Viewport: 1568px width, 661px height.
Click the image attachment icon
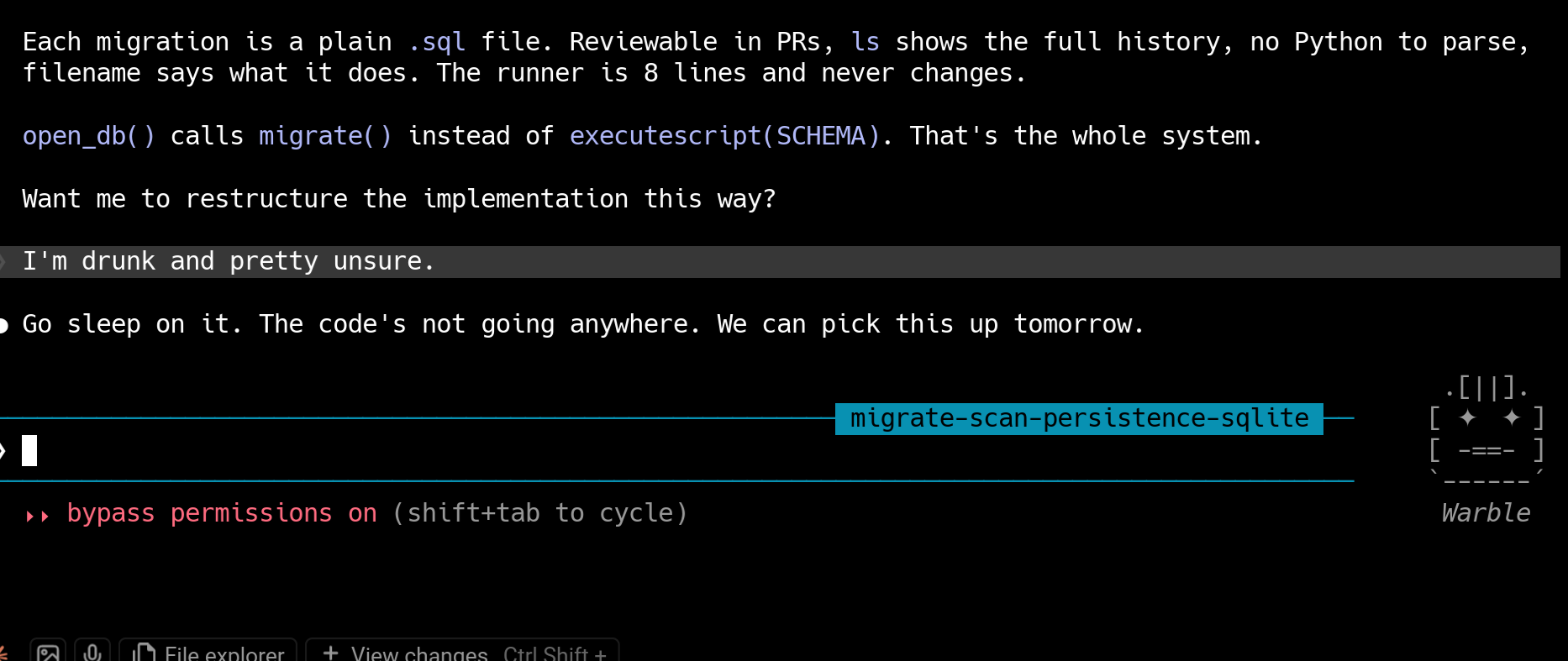48,652
